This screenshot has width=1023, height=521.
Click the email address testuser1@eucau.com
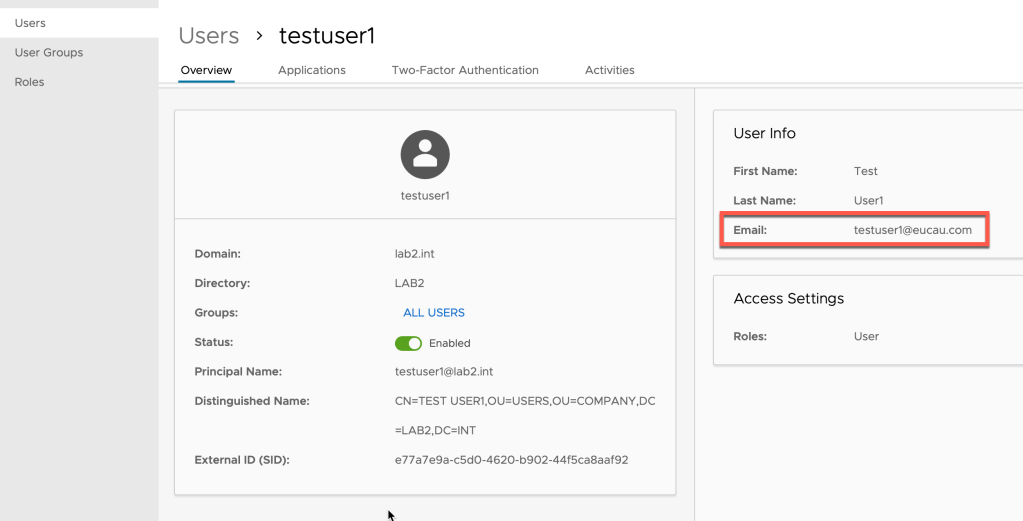pyautogui.click(x=912, y=230)
